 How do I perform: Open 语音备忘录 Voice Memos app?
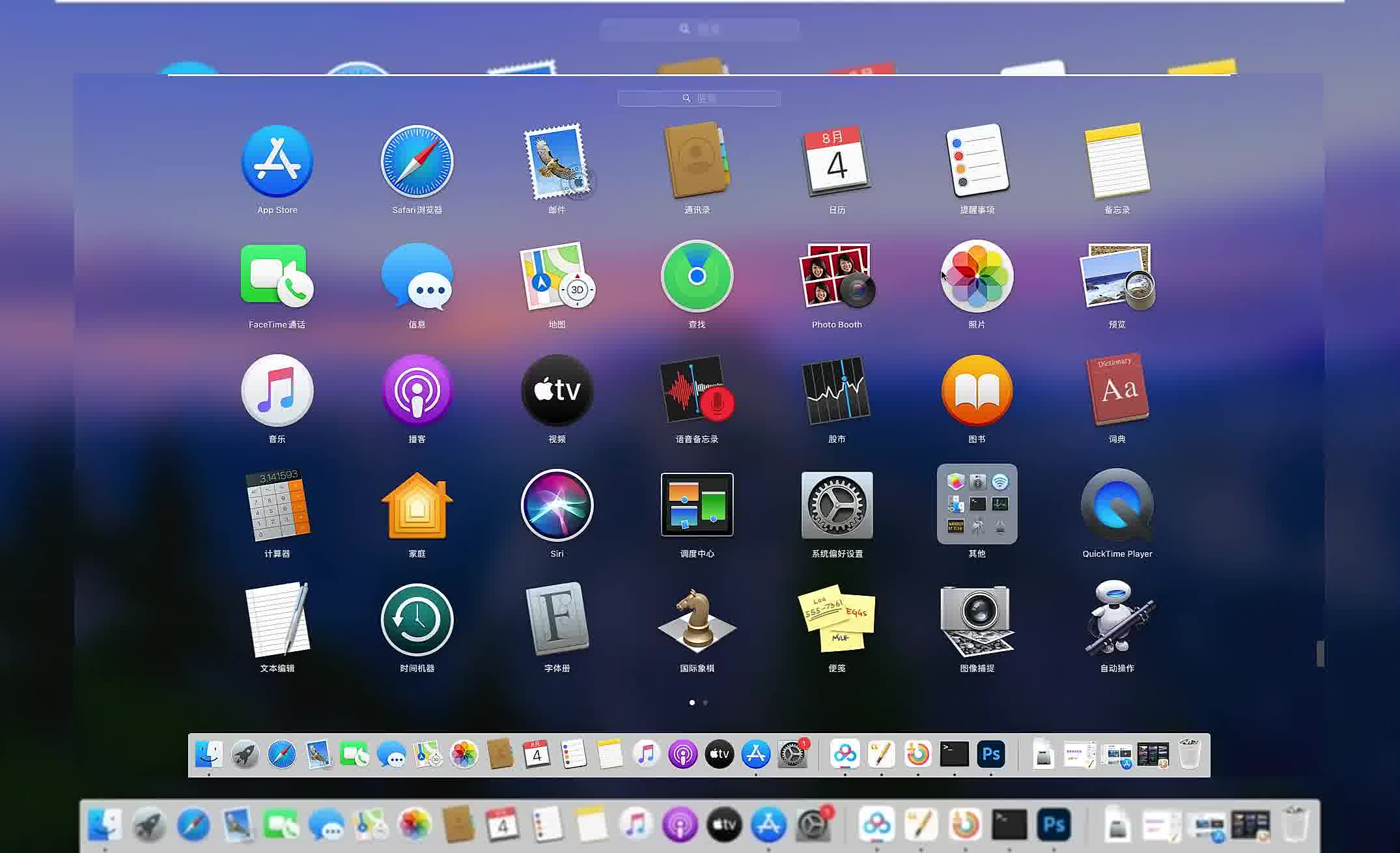tap(697, 391)
